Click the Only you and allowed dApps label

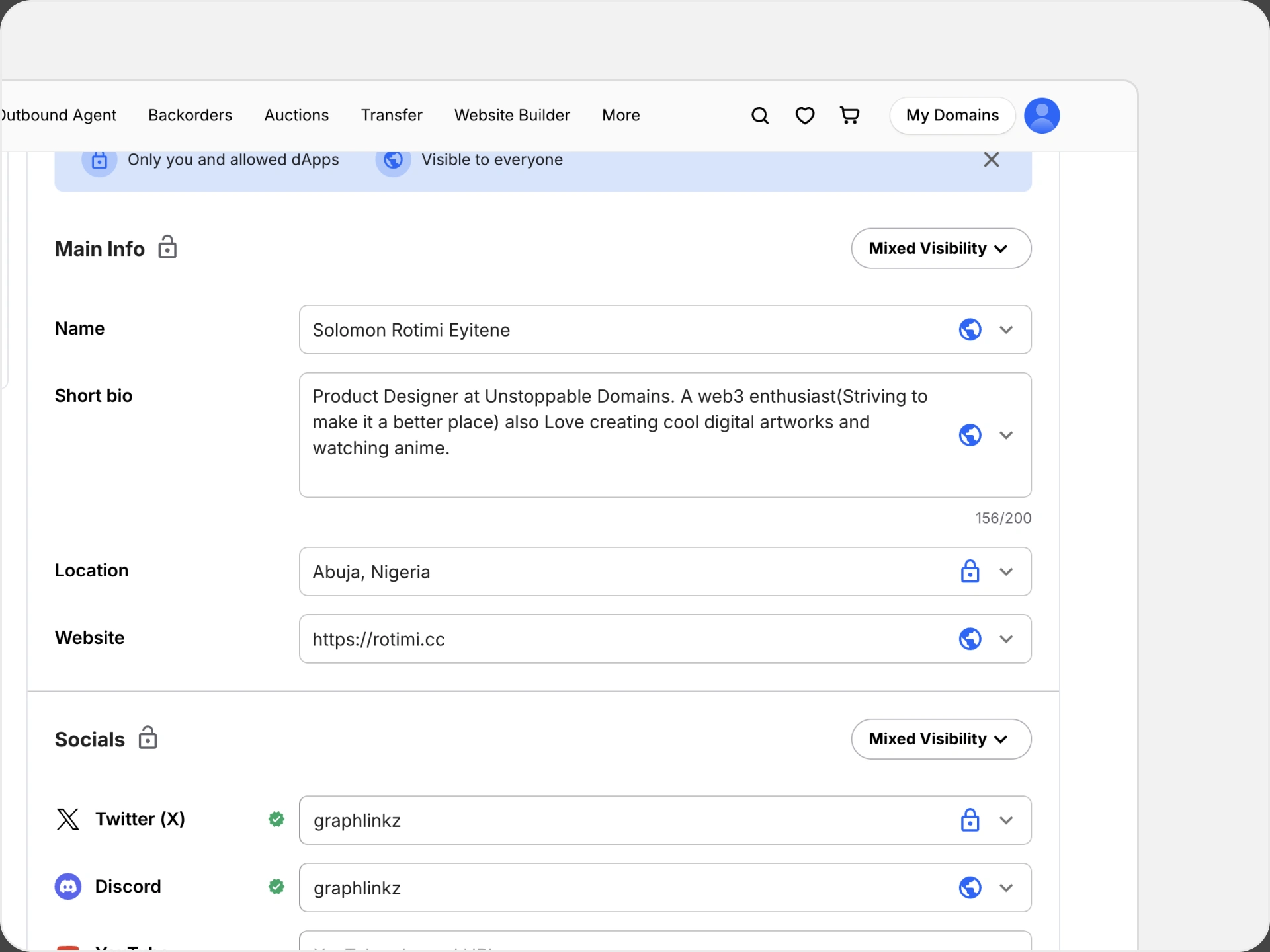point(233,159)
